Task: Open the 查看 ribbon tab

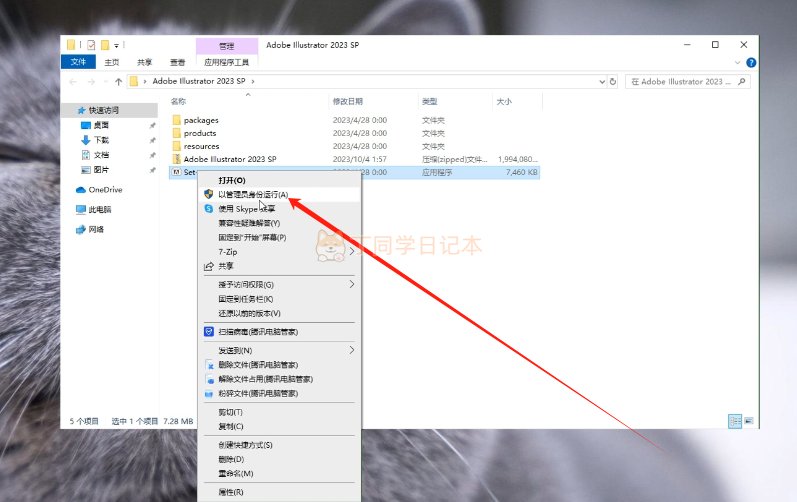Action: tap(177, 62)
